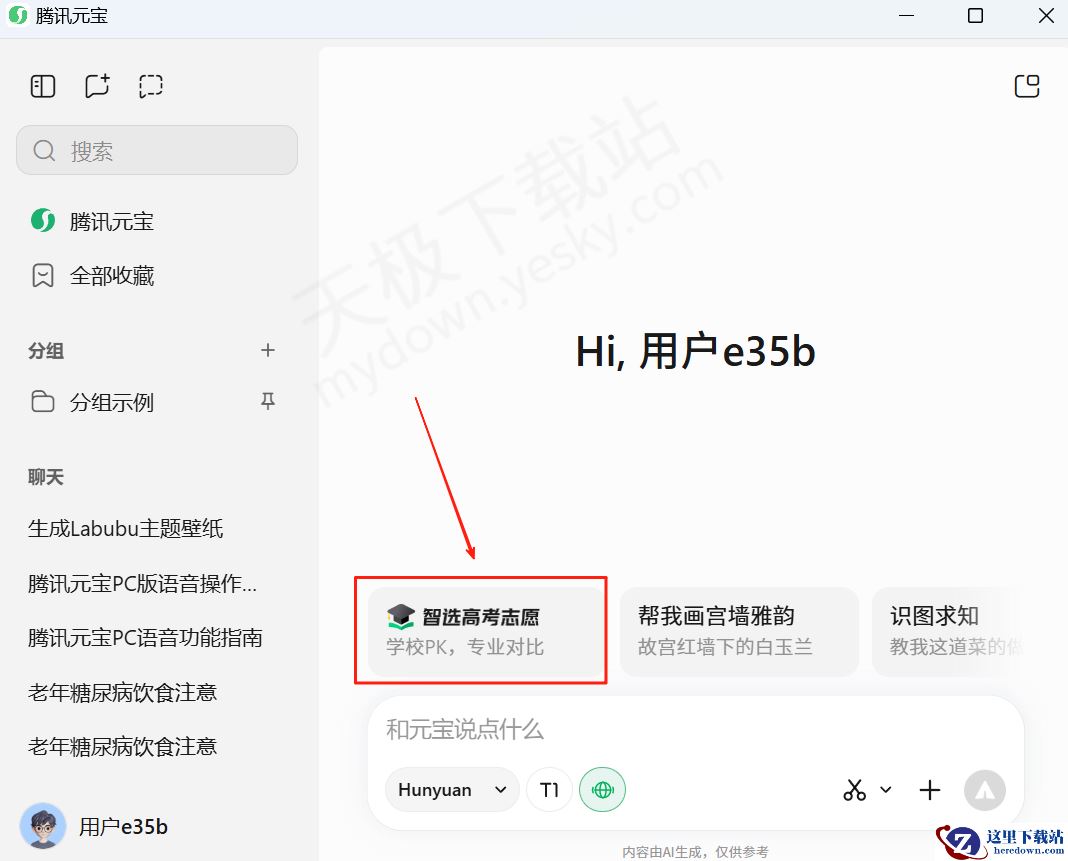Viewport: 1068px width, 861px height.
Task: Click the bookmark icon beside 全部收藏
Action: (42, 276)
